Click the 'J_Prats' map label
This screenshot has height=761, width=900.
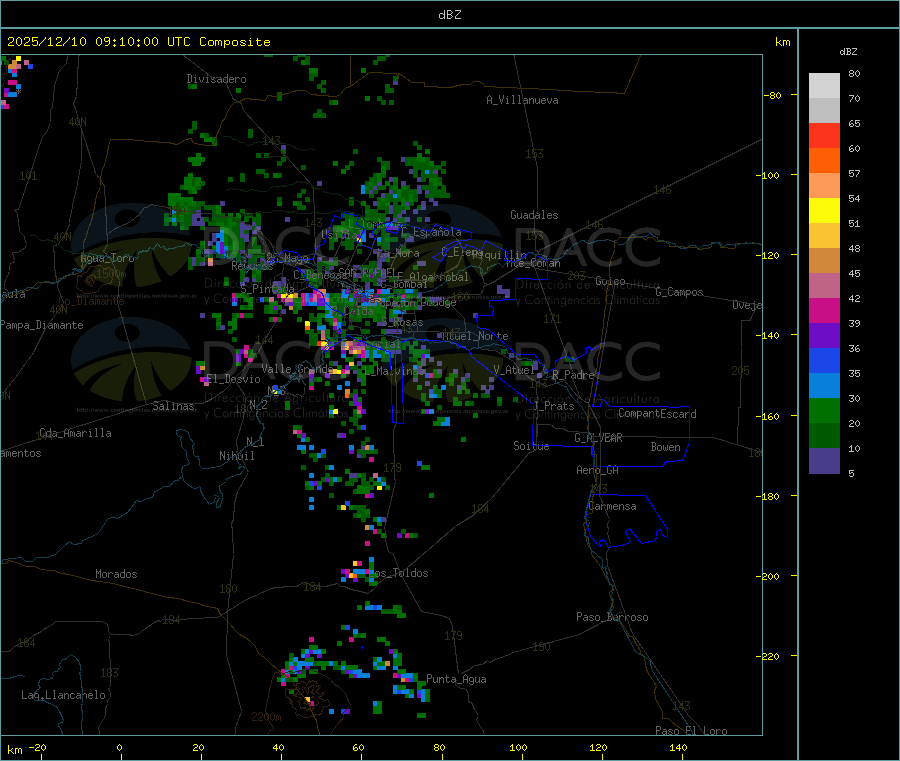[x=553, y=406]
